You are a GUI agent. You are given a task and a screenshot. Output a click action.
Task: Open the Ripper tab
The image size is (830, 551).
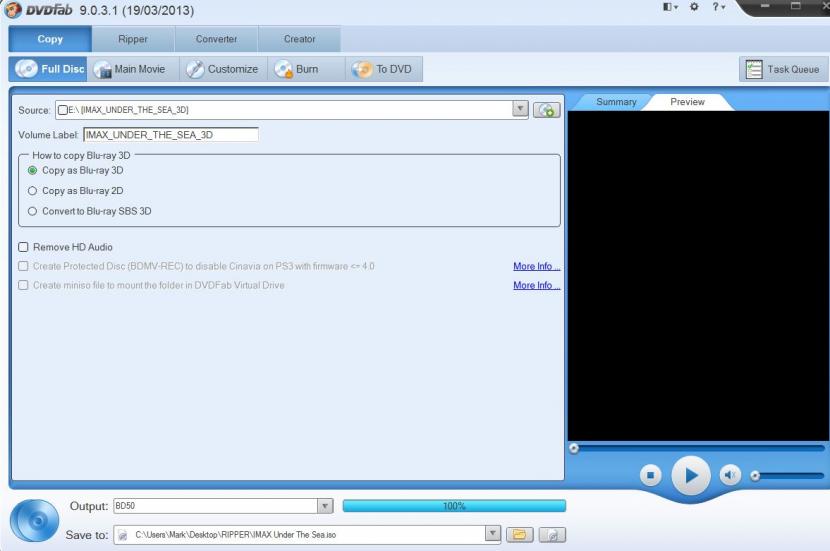click(x=133, y=39)
